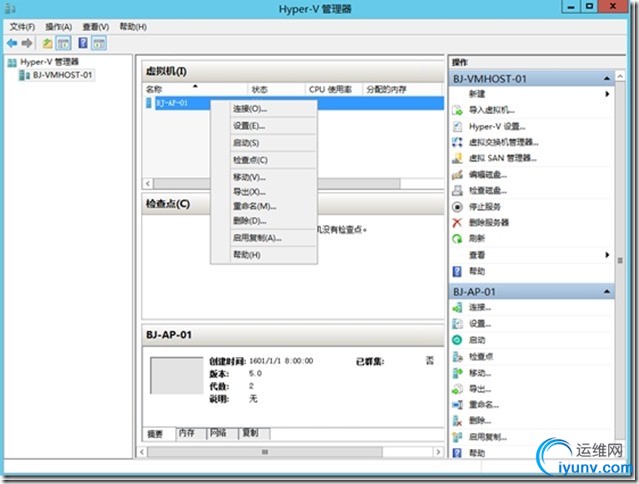Click the 删除... action icon under BJ-AP-01

coord(457,421)
